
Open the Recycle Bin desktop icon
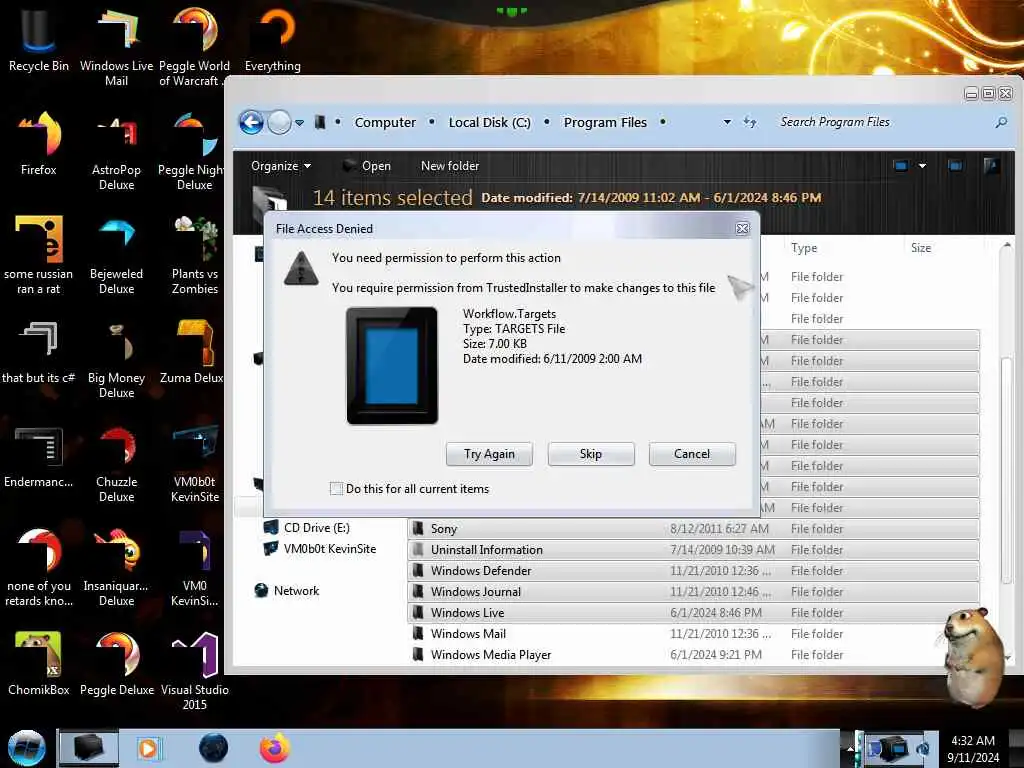pyautogui.click(x=39, y=39)
